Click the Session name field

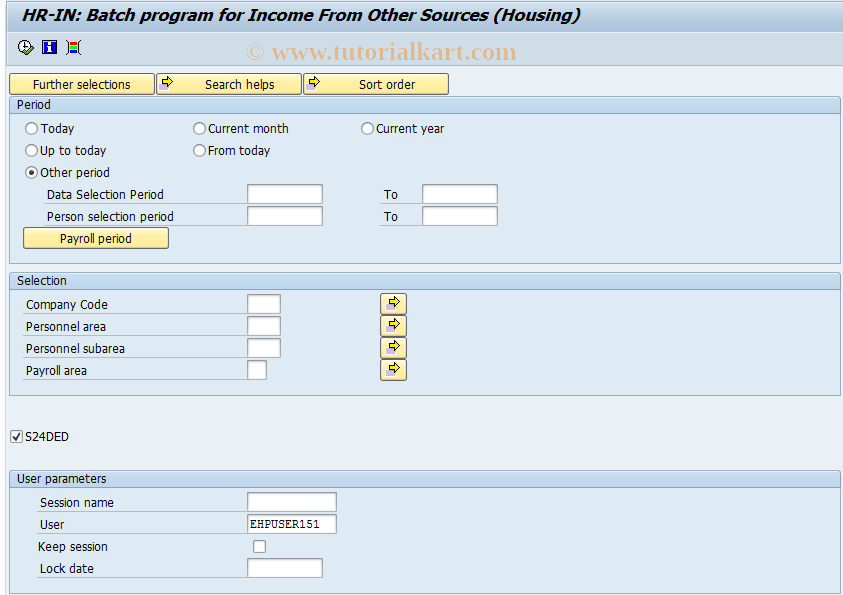(x=292, y=502)
